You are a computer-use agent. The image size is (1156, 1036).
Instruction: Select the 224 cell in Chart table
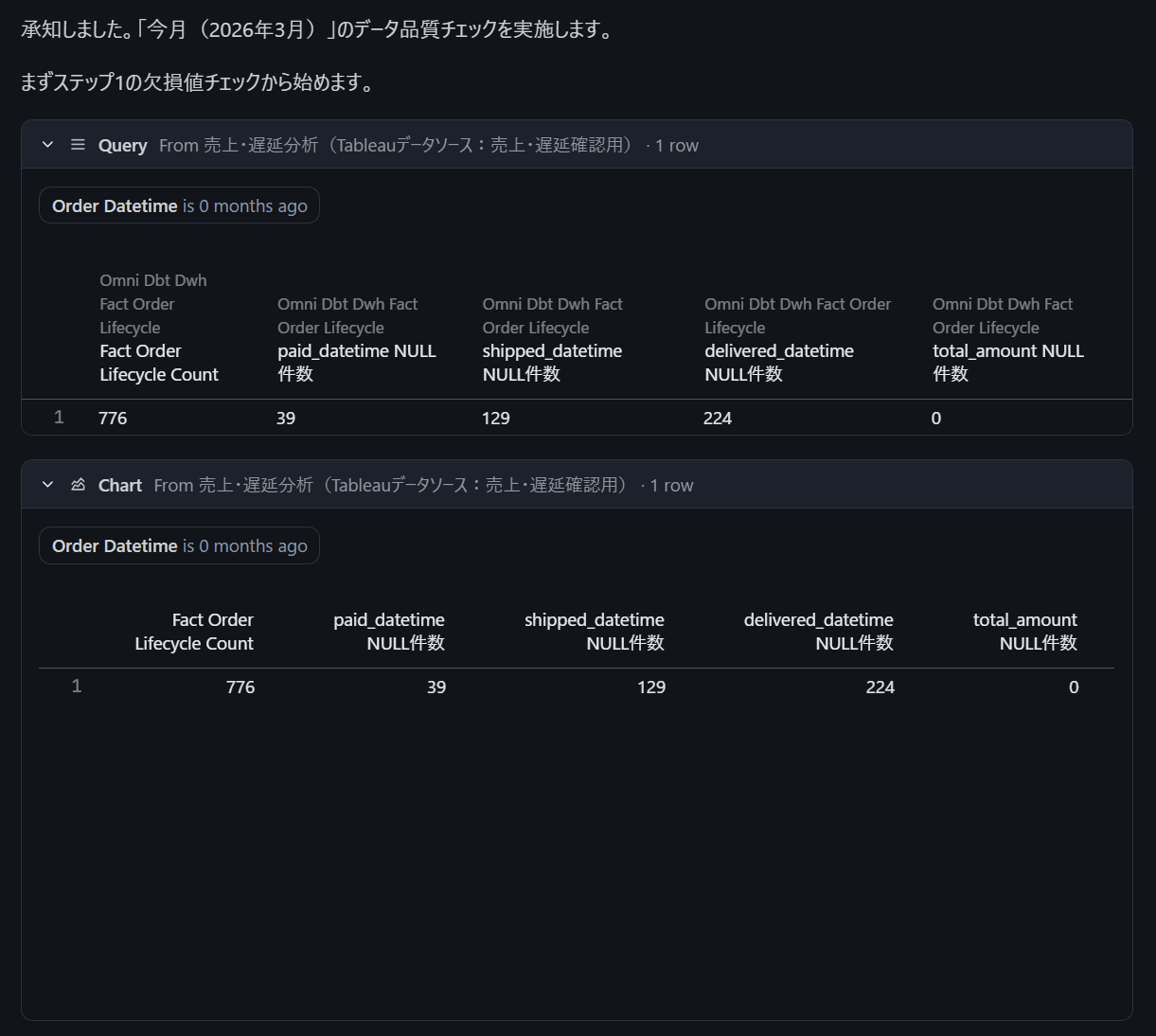(880, 687)
